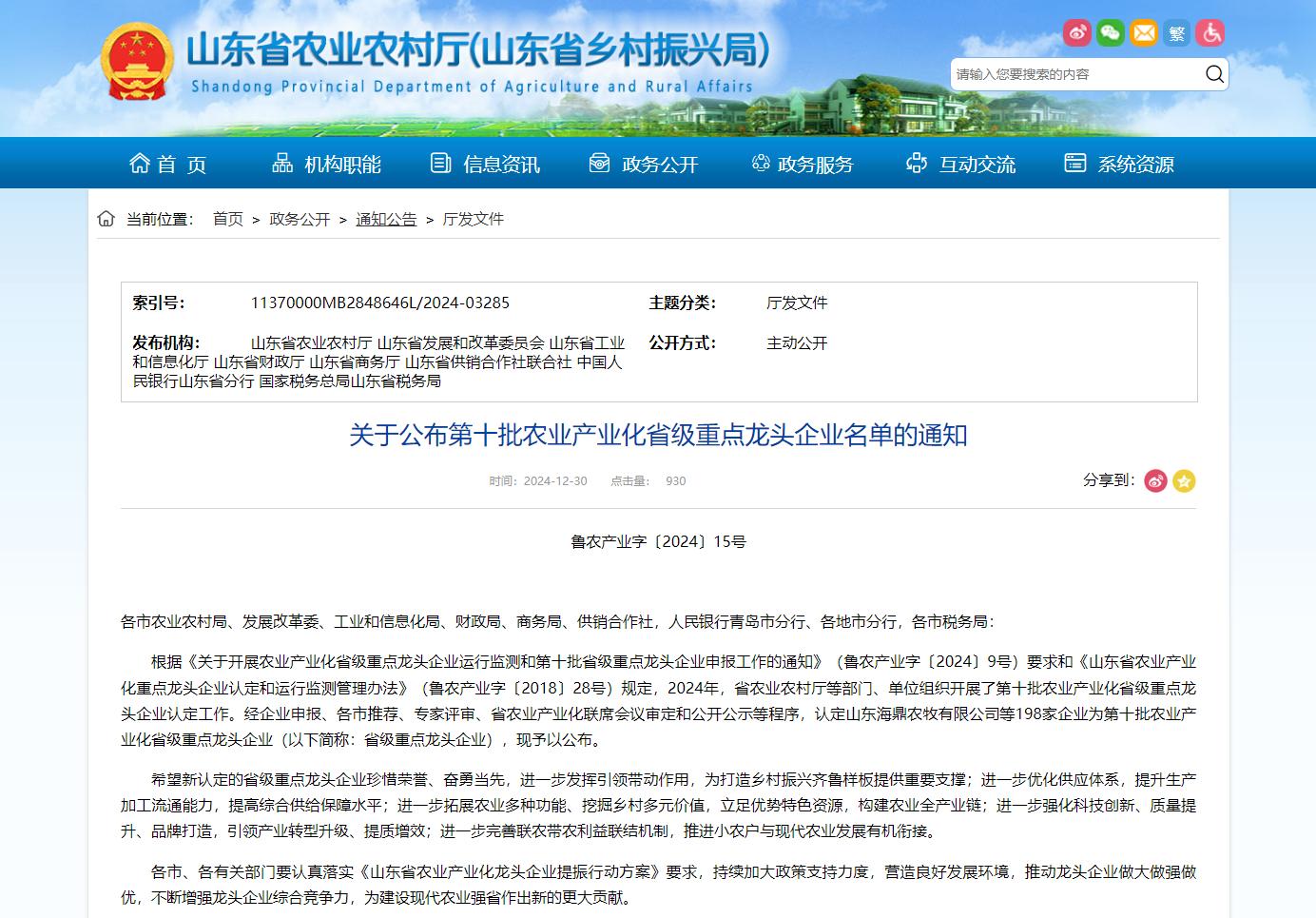Click document number 鲁农产业字〔2024〕15号

coord(658,541)
